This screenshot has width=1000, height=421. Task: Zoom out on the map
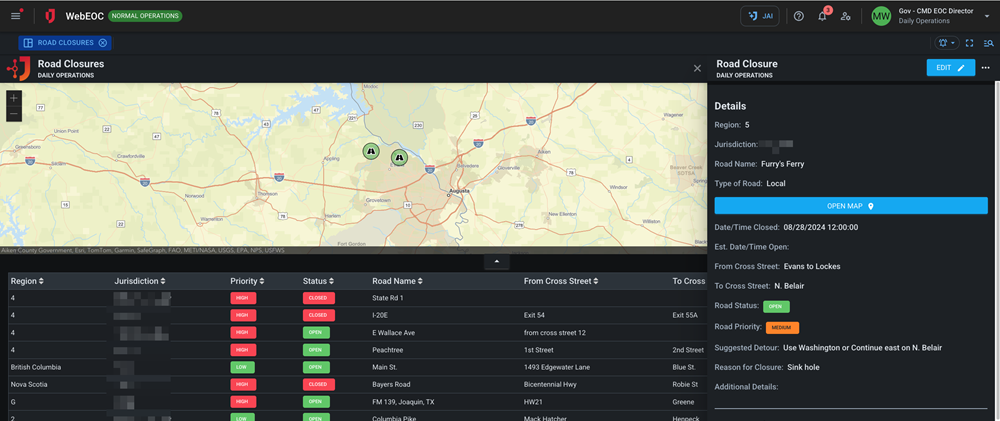(13, 114)
